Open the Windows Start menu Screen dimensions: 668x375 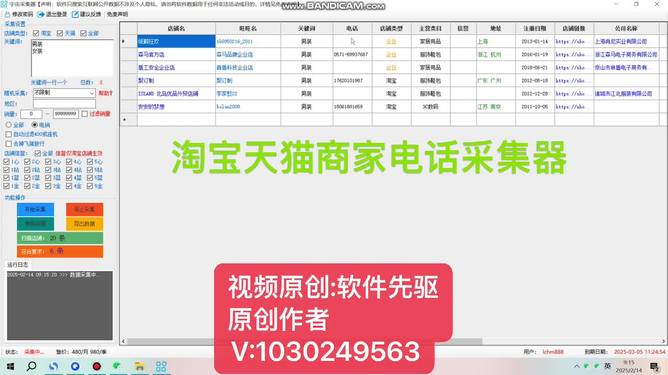11,366
